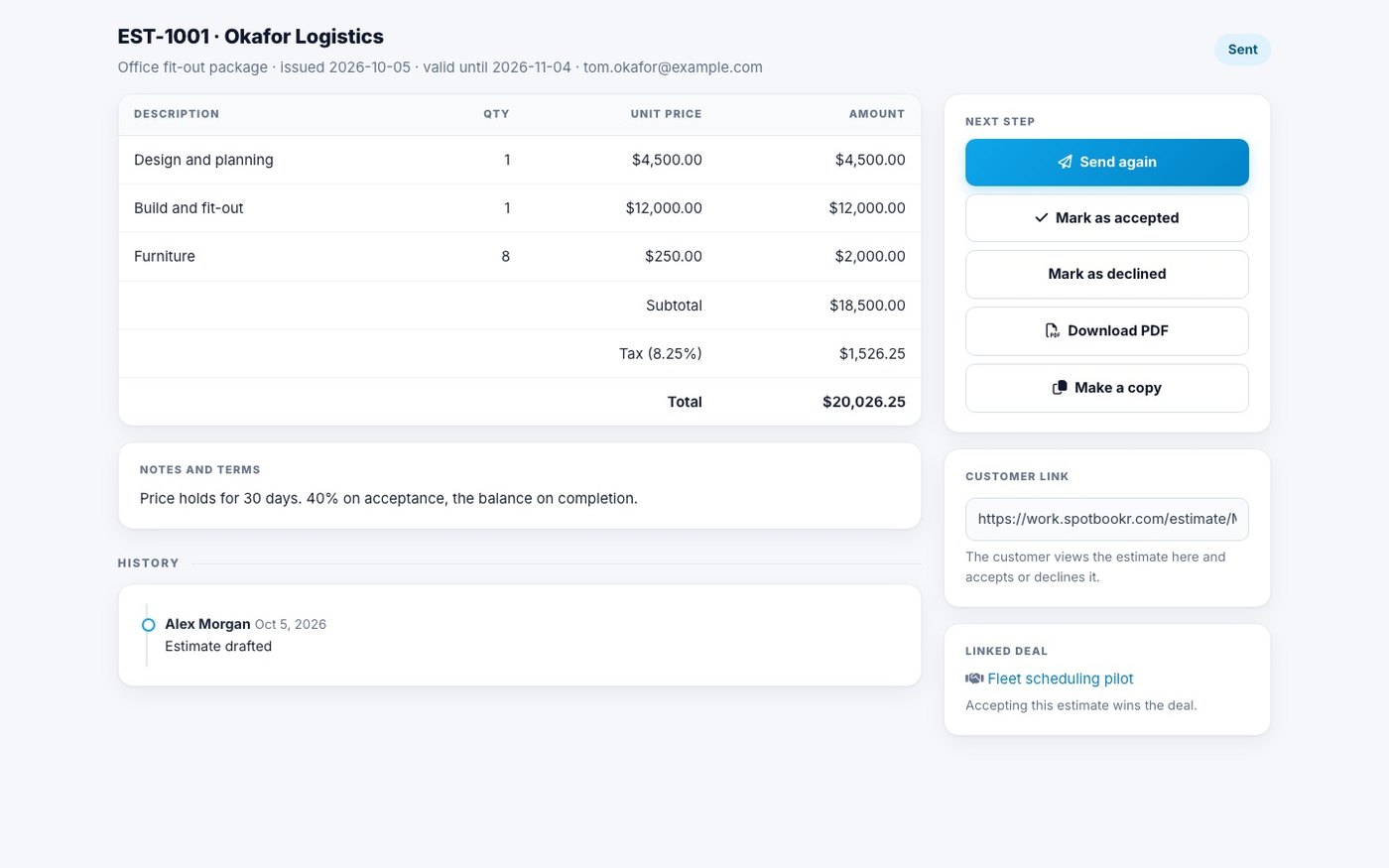Viewport: 1389px width, 868px height.
Task: Click the EST-1001 · Okafor Logistics heading
Action: 250,37
